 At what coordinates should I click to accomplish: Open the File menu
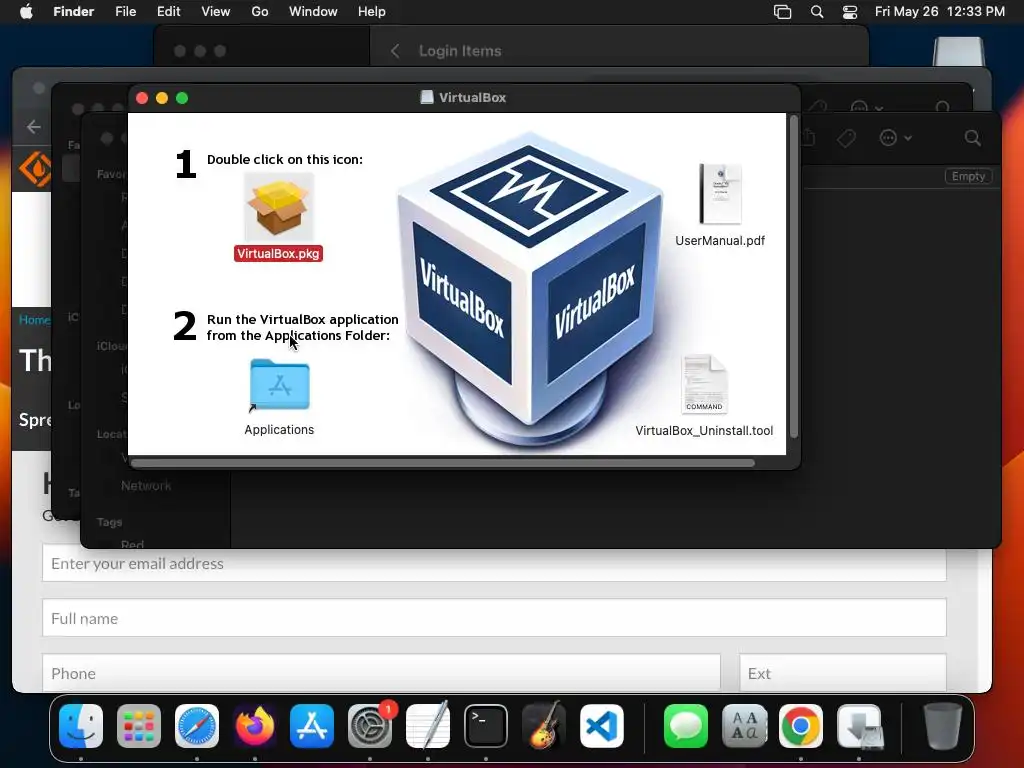click(x=125, y=12)
